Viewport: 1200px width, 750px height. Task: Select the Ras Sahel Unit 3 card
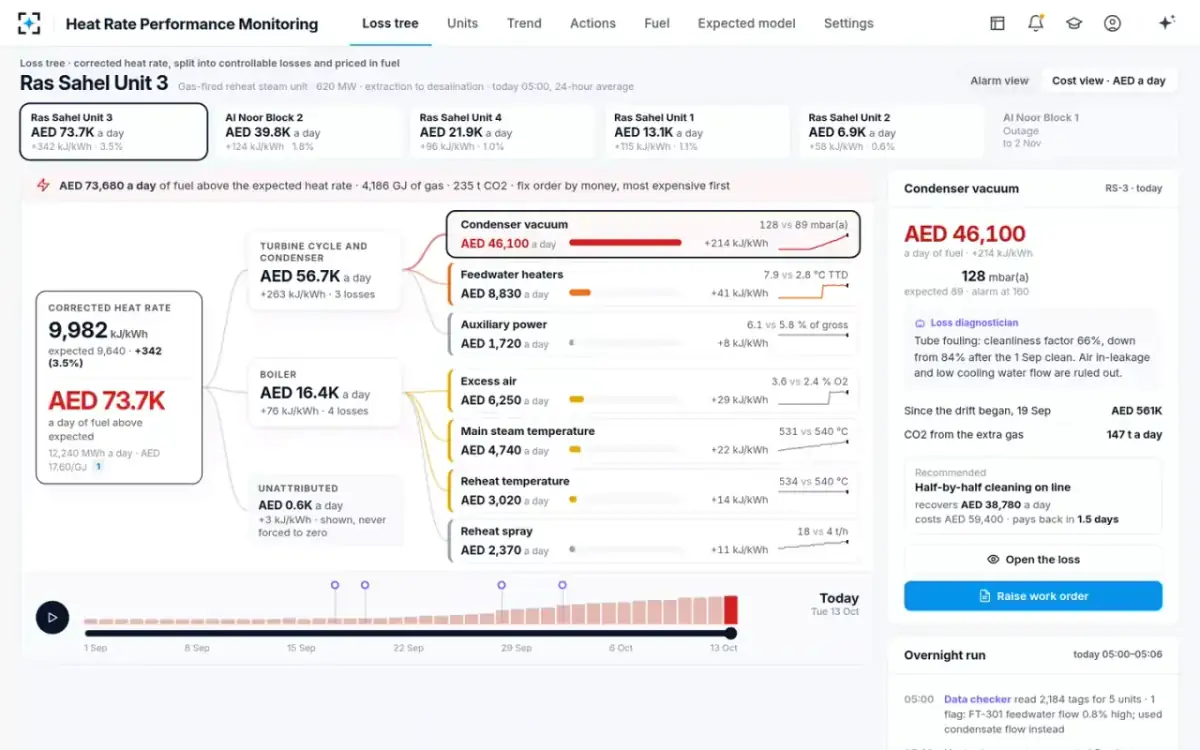click(114, 131)
